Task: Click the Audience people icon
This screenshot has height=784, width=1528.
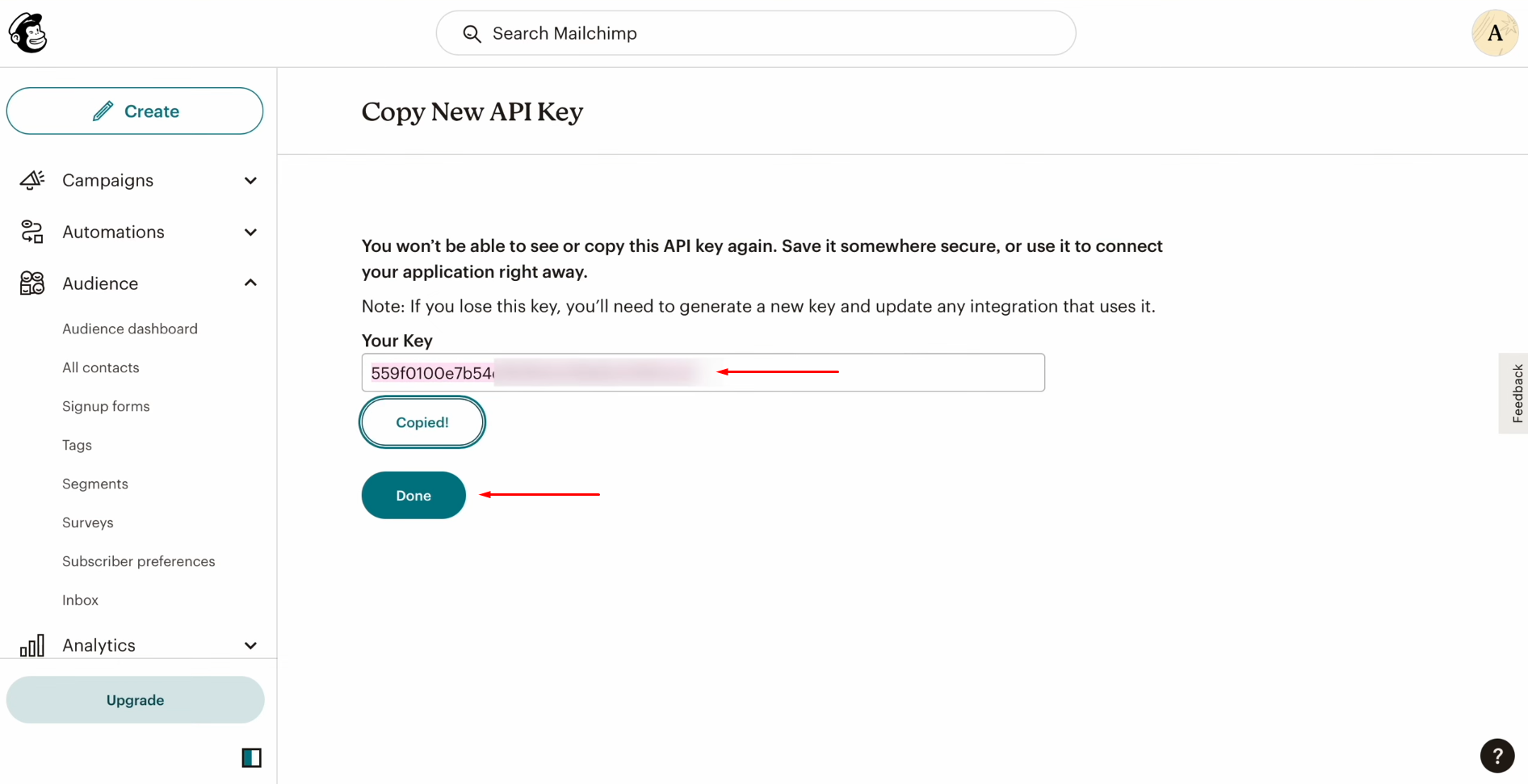Action: pos(32,283)
